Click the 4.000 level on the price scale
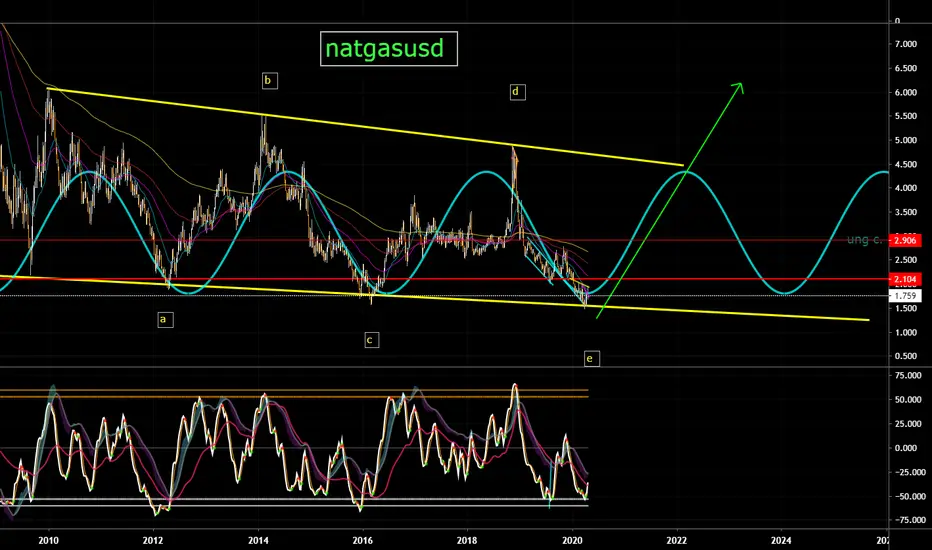 pos(906,188)
